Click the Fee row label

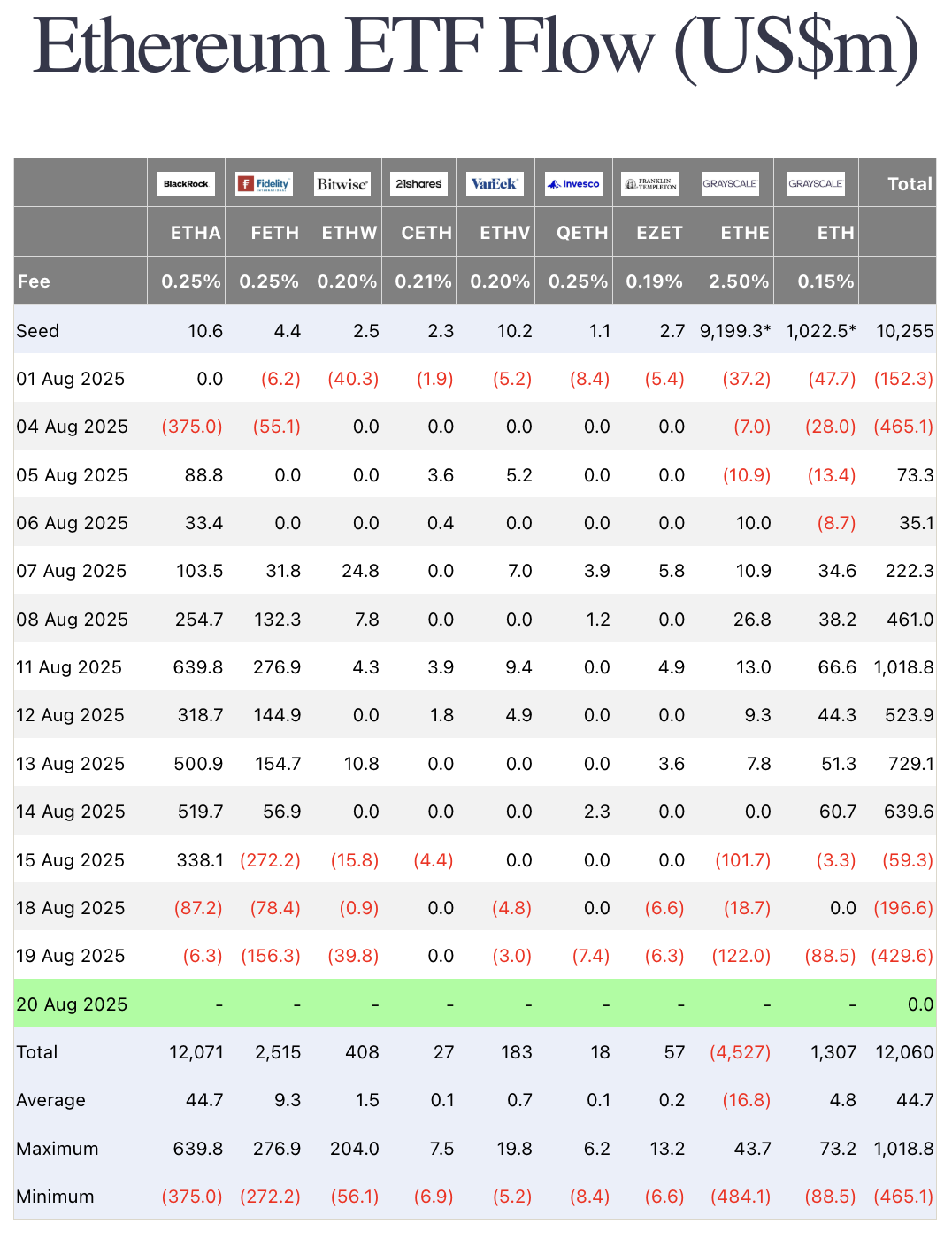coord(34,281)
